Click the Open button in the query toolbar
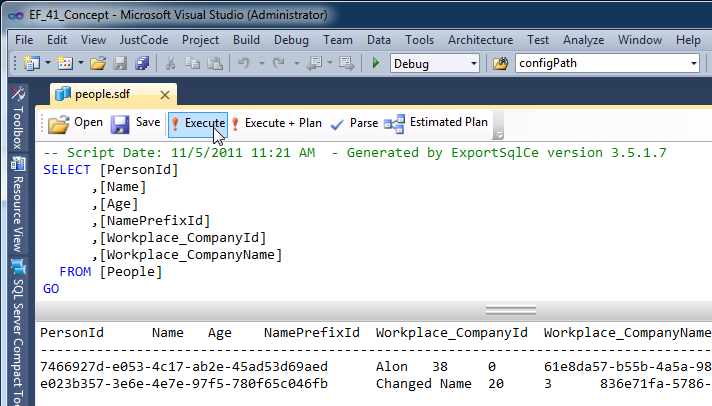Screen dimensions: 712x406 click(75, 123)
